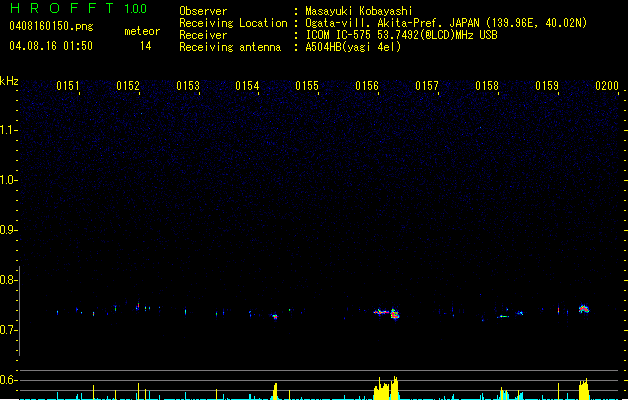This screenshot has width=629, height=400.
Task: Click the 0.9 kHz axis label
Action: [8, 230]
